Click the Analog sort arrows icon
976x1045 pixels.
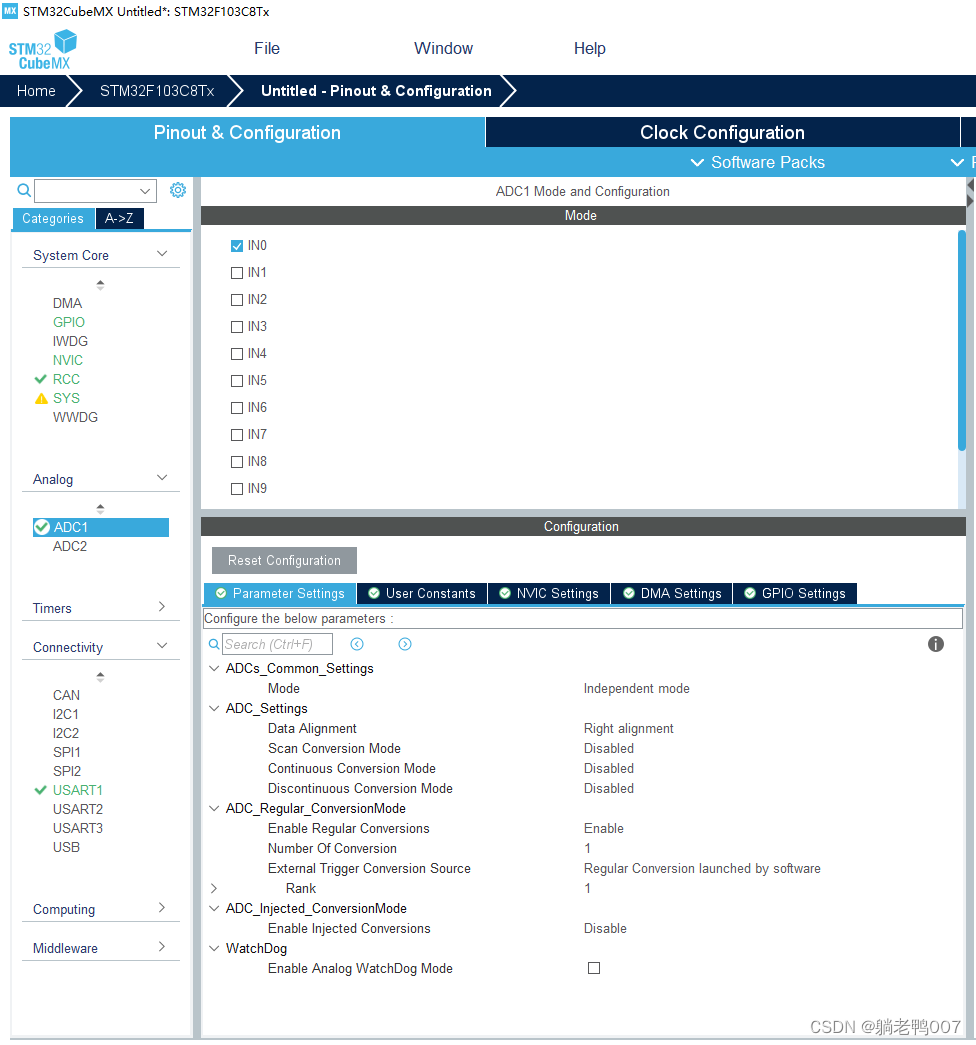[x=100, y=509]
